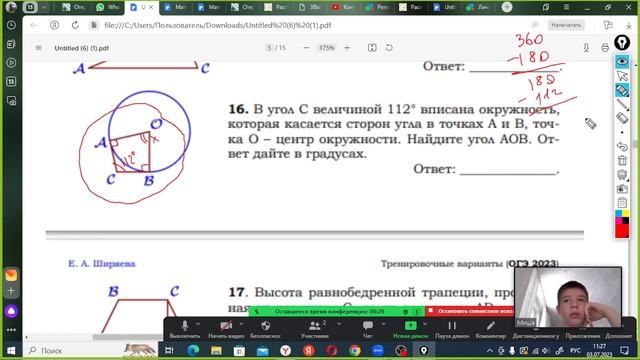The width and height of the screenshot is (640, 360).
Task: Click the participant video thumbnail Миша
Action: [x=568, y=297]
